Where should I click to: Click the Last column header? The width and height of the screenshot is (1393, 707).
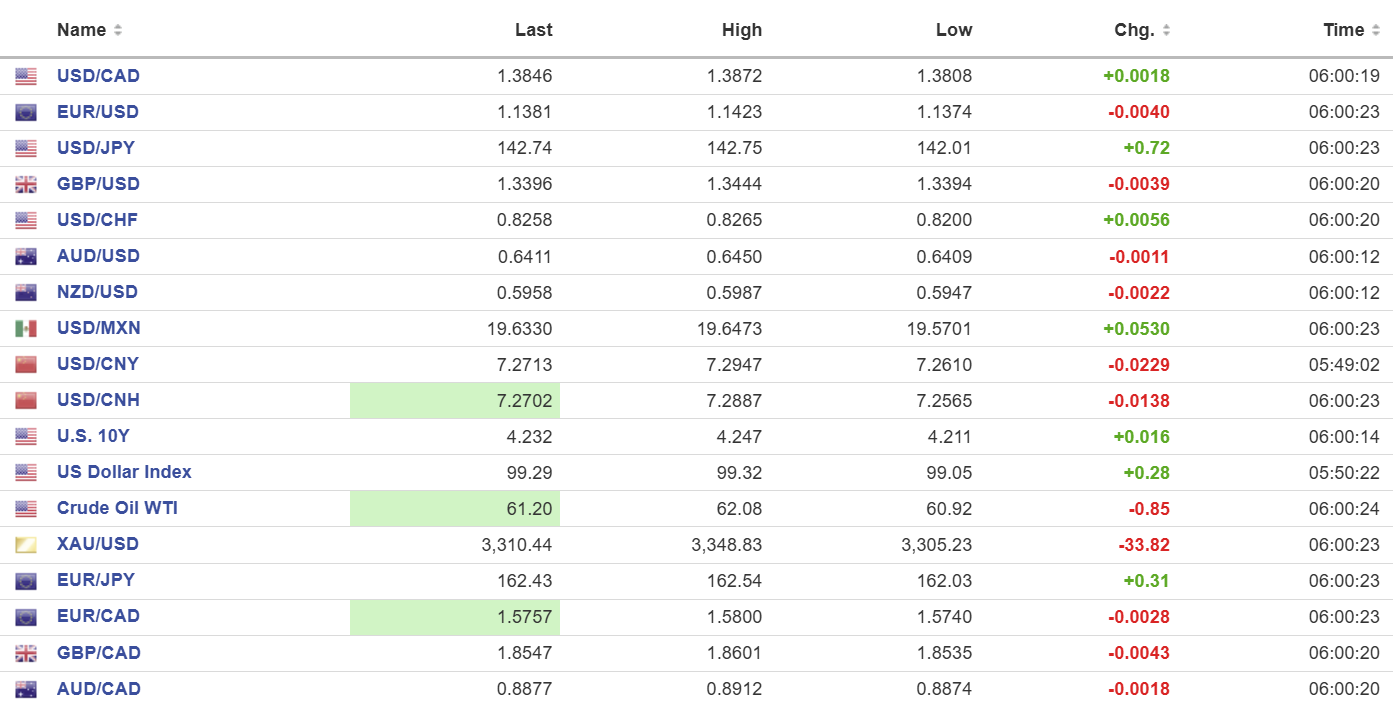pos(533,30)
